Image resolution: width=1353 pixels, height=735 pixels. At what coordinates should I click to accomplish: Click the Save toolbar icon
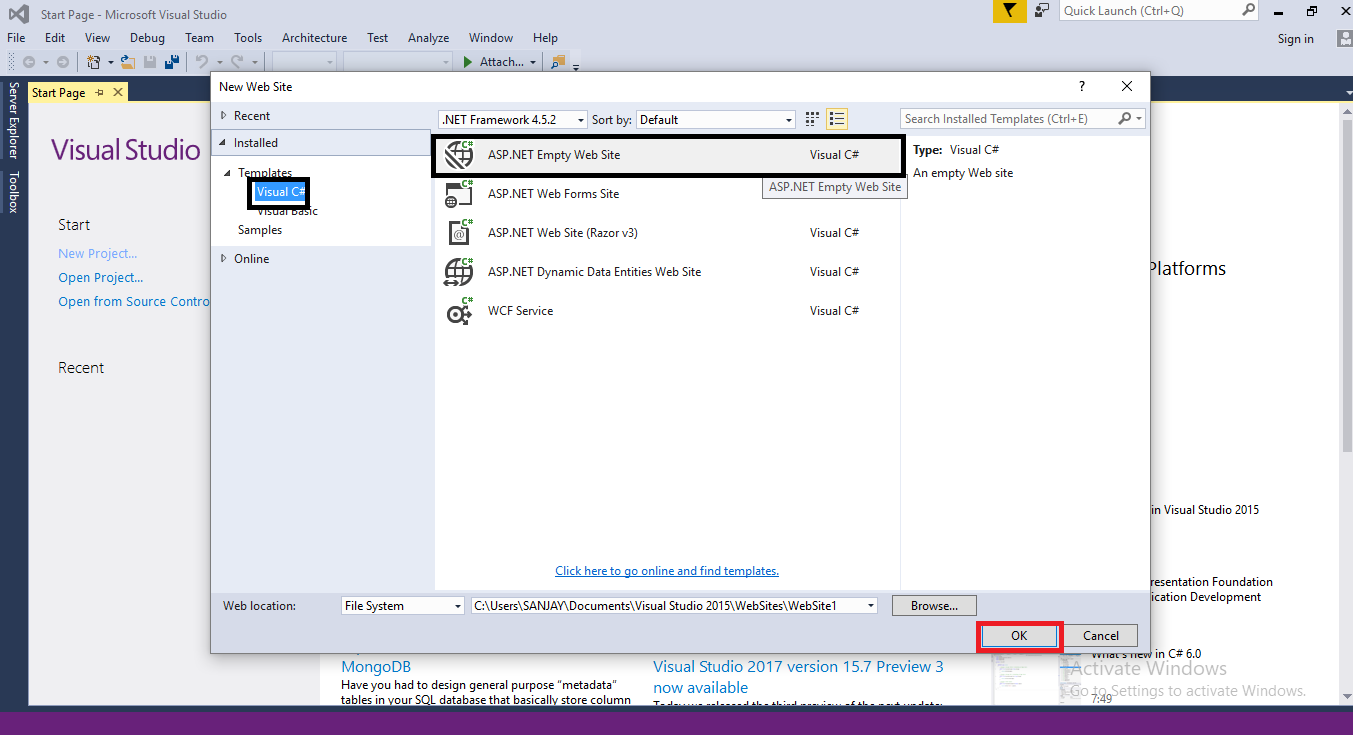coord(150,62)
